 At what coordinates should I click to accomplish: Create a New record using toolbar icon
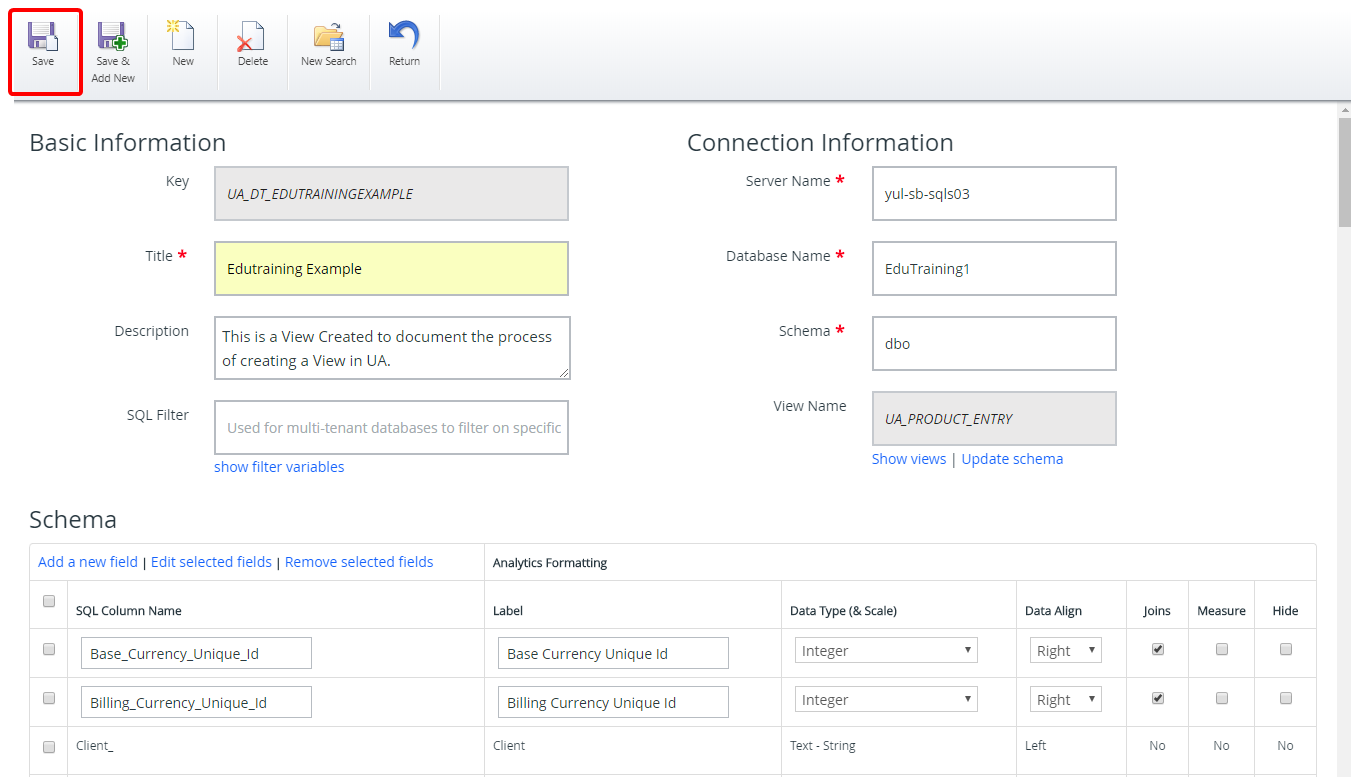(x=183, y=36)
